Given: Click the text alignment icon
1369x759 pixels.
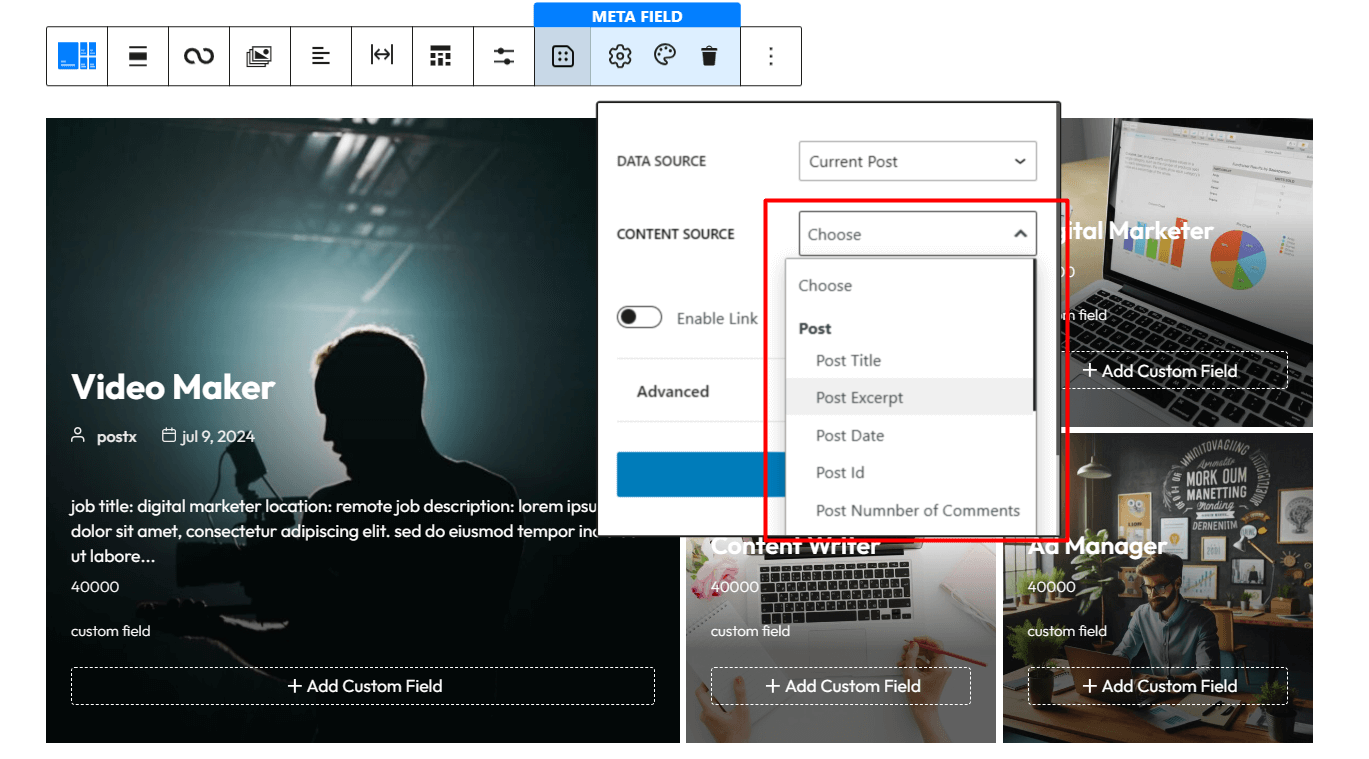Looking at the screenshot, I should click(x=321, y=55).
